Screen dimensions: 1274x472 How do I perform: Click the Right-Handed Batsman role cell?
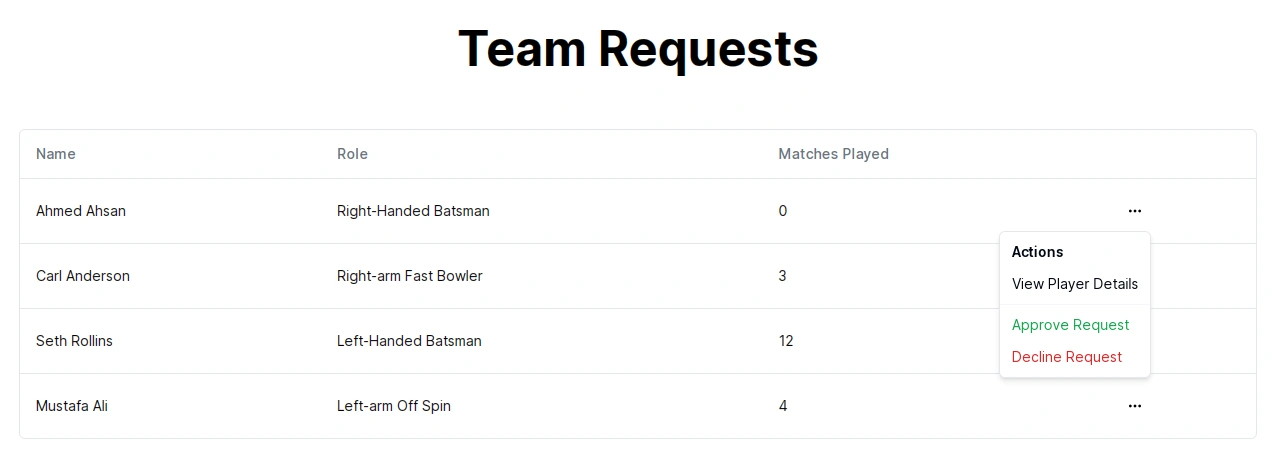point(413,211)
